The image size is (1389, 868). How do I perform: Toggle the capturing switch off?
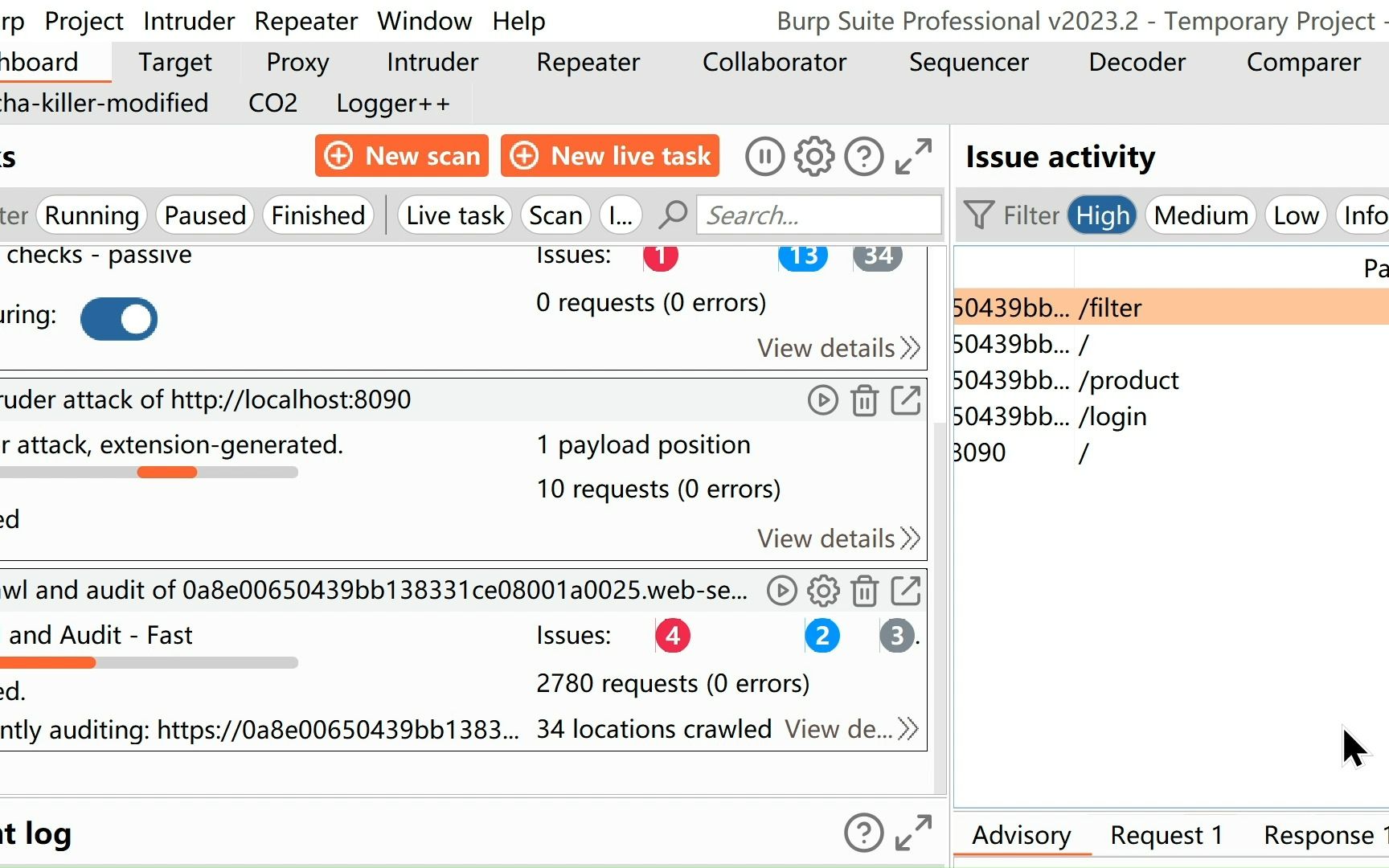119,319
